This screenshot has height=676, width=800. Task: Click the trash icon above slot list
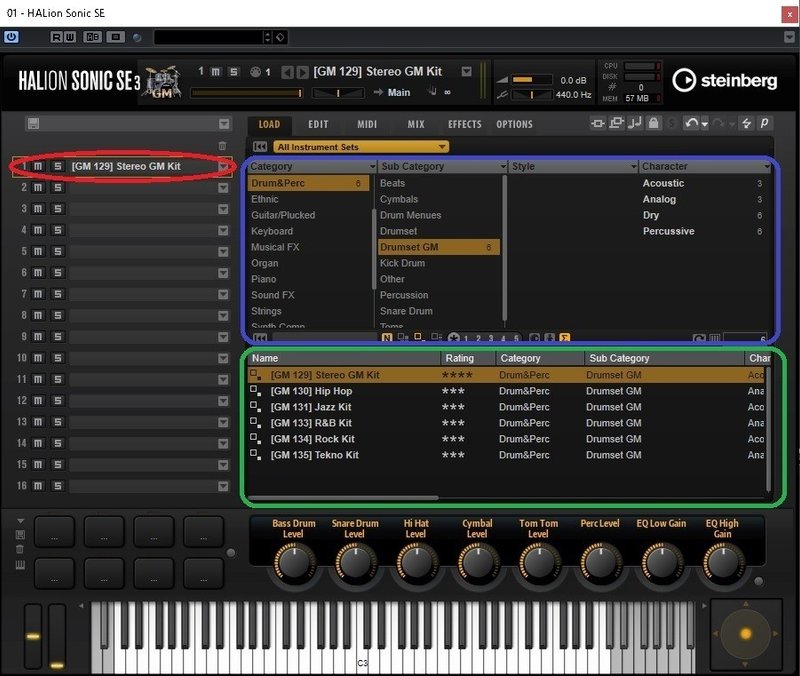tap(222, 146)
